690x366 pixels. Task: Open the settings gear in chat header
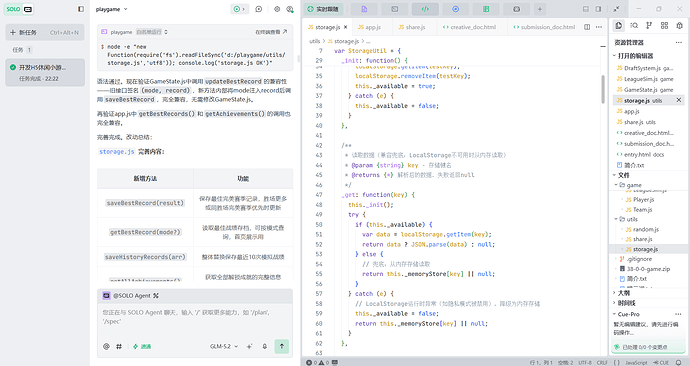tap(277, 9)
